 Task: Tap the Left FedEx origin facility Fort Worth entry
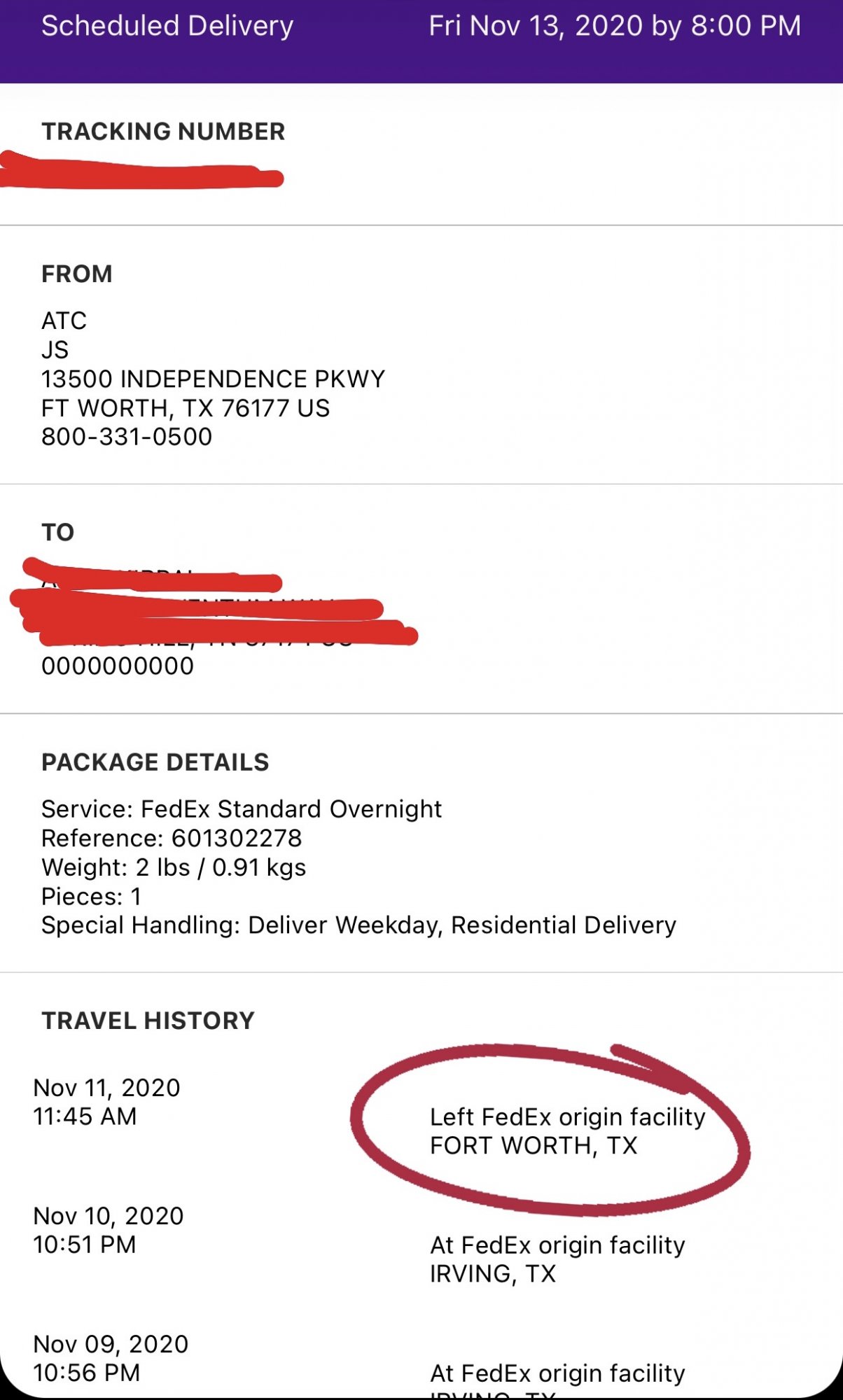coord(567,1131)
